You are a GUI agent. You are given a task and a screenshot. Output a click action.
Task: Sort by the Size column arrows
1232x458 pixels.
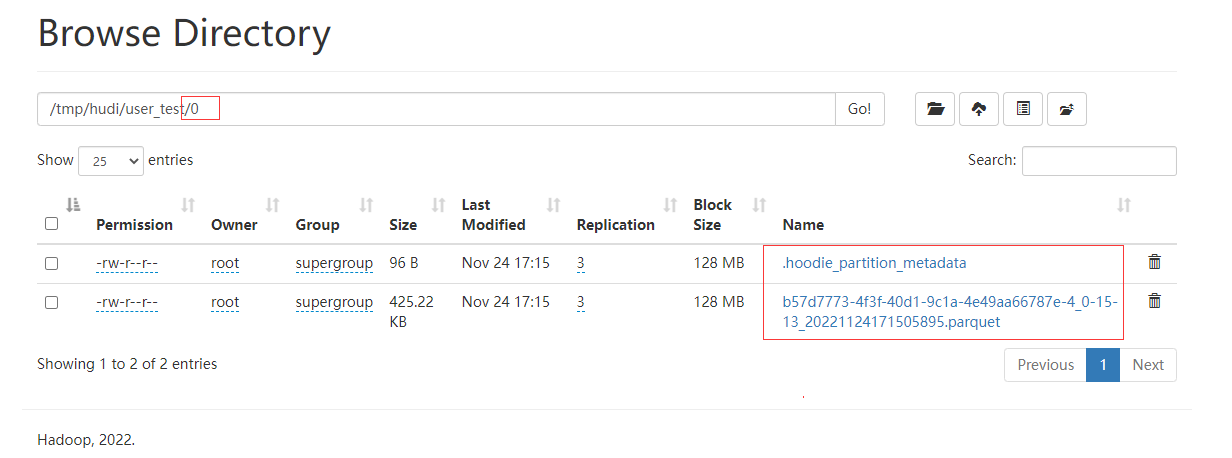[x=438, y=205]
